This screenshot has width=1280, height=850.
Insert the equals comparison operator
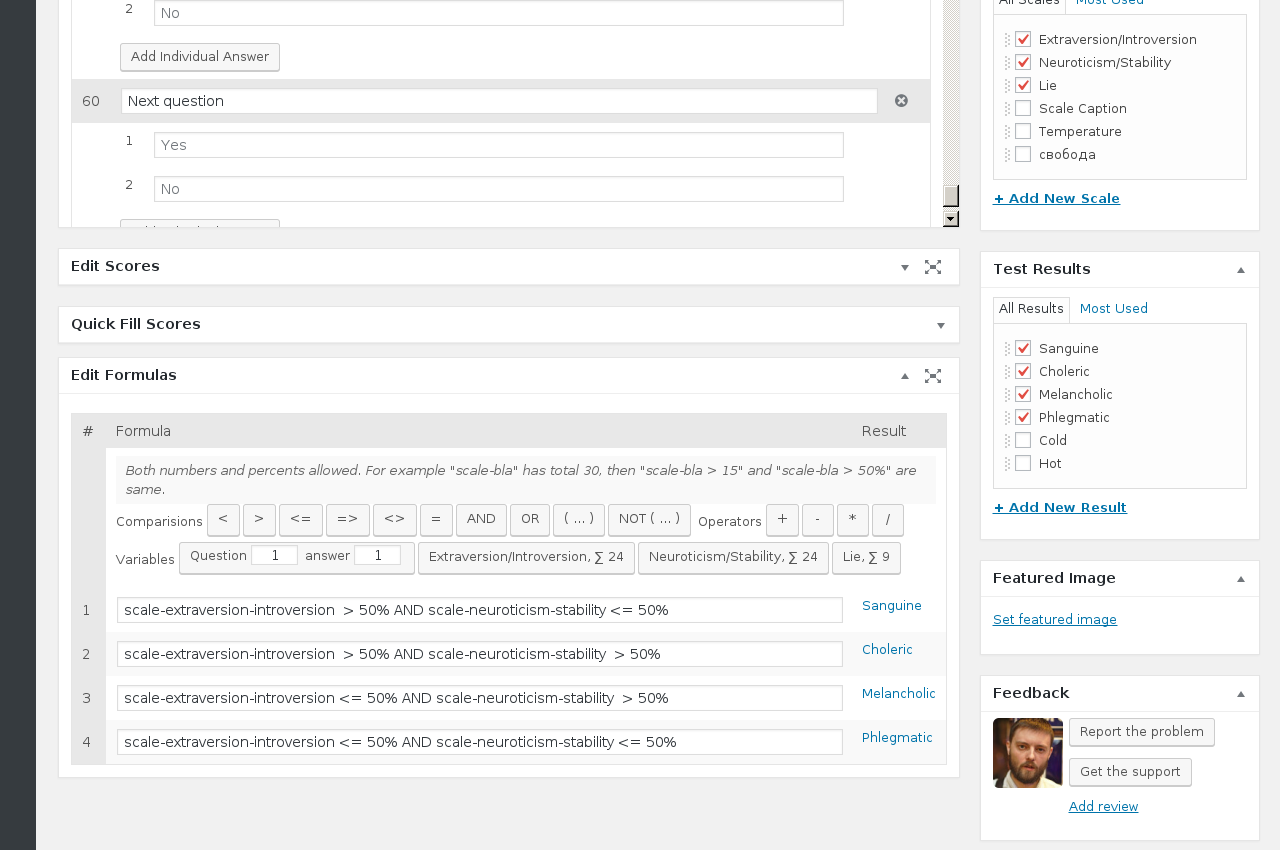pyautogui.click(x=436, y=520)
